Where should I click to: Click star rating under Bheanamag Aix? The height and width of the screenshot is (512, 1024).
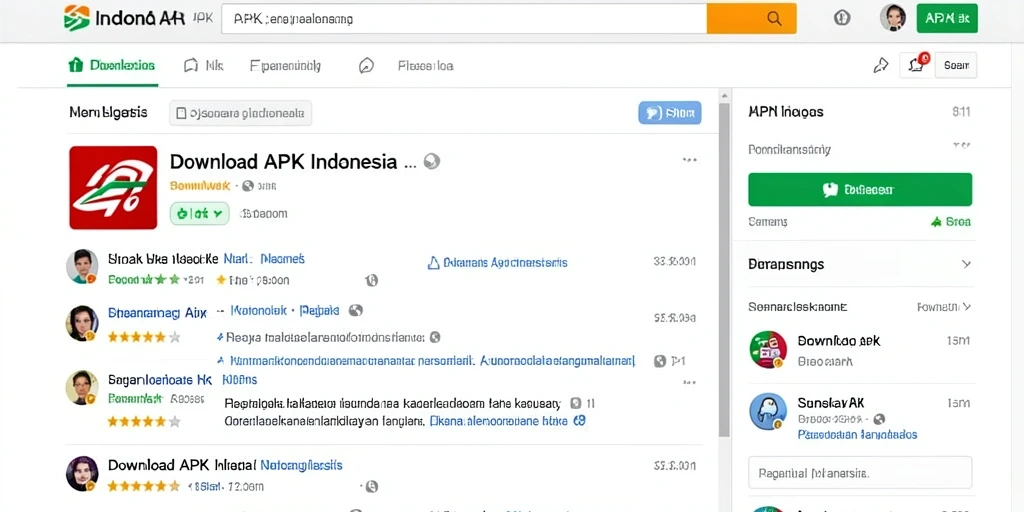click(144, 337)
